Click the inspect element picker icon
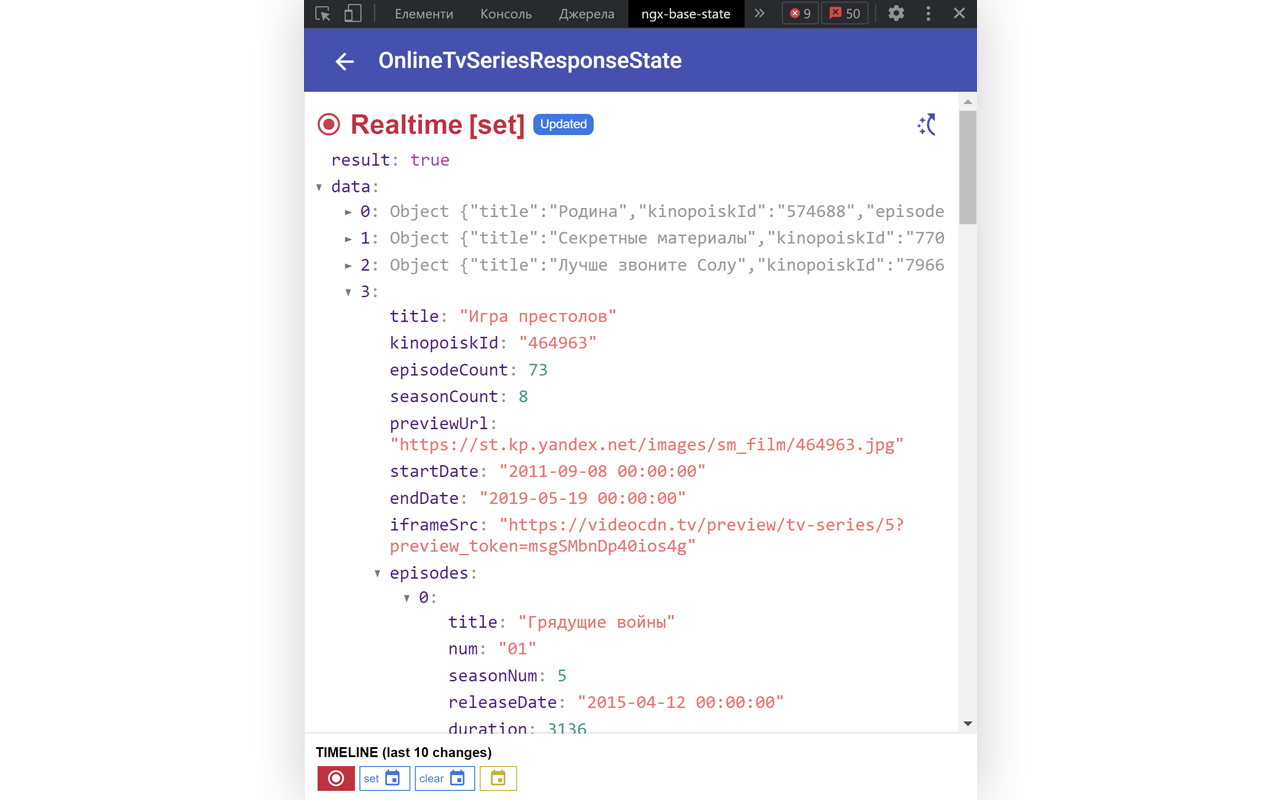The width and height of the screenshot is (1280, 800). [323, 14]
